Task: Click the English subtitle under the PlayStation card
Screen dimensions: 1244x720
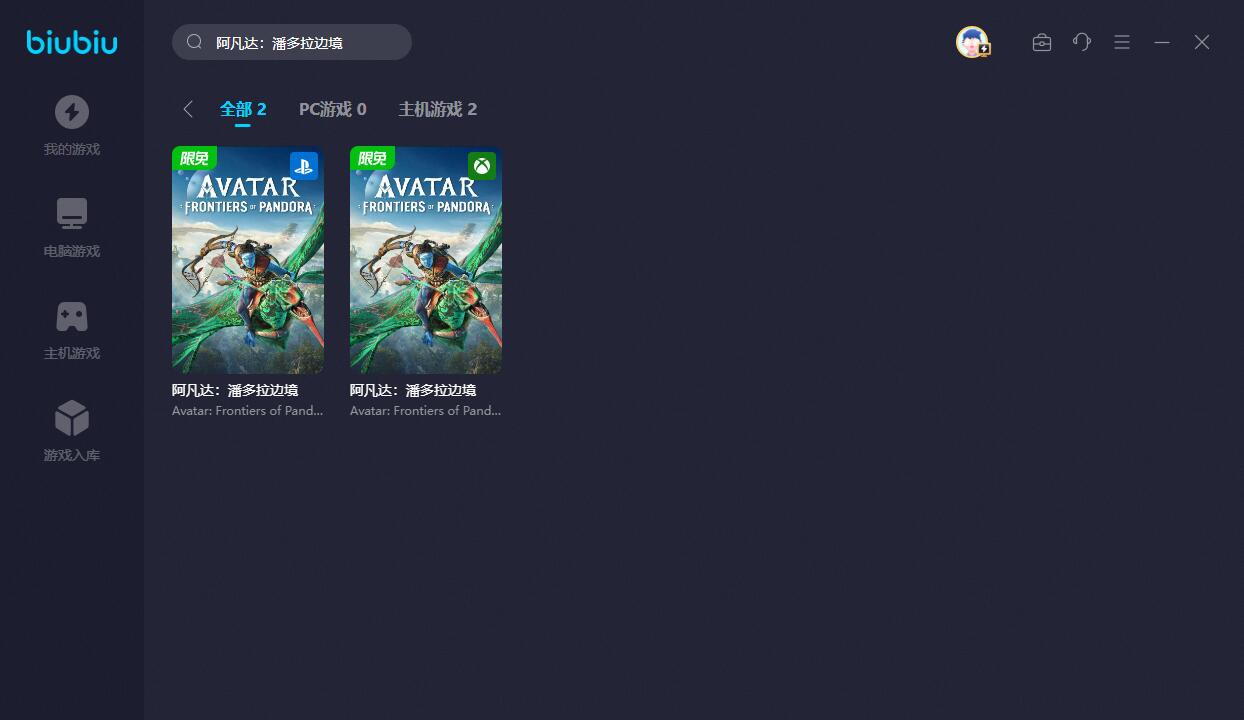Action: [x=248, y=411]
